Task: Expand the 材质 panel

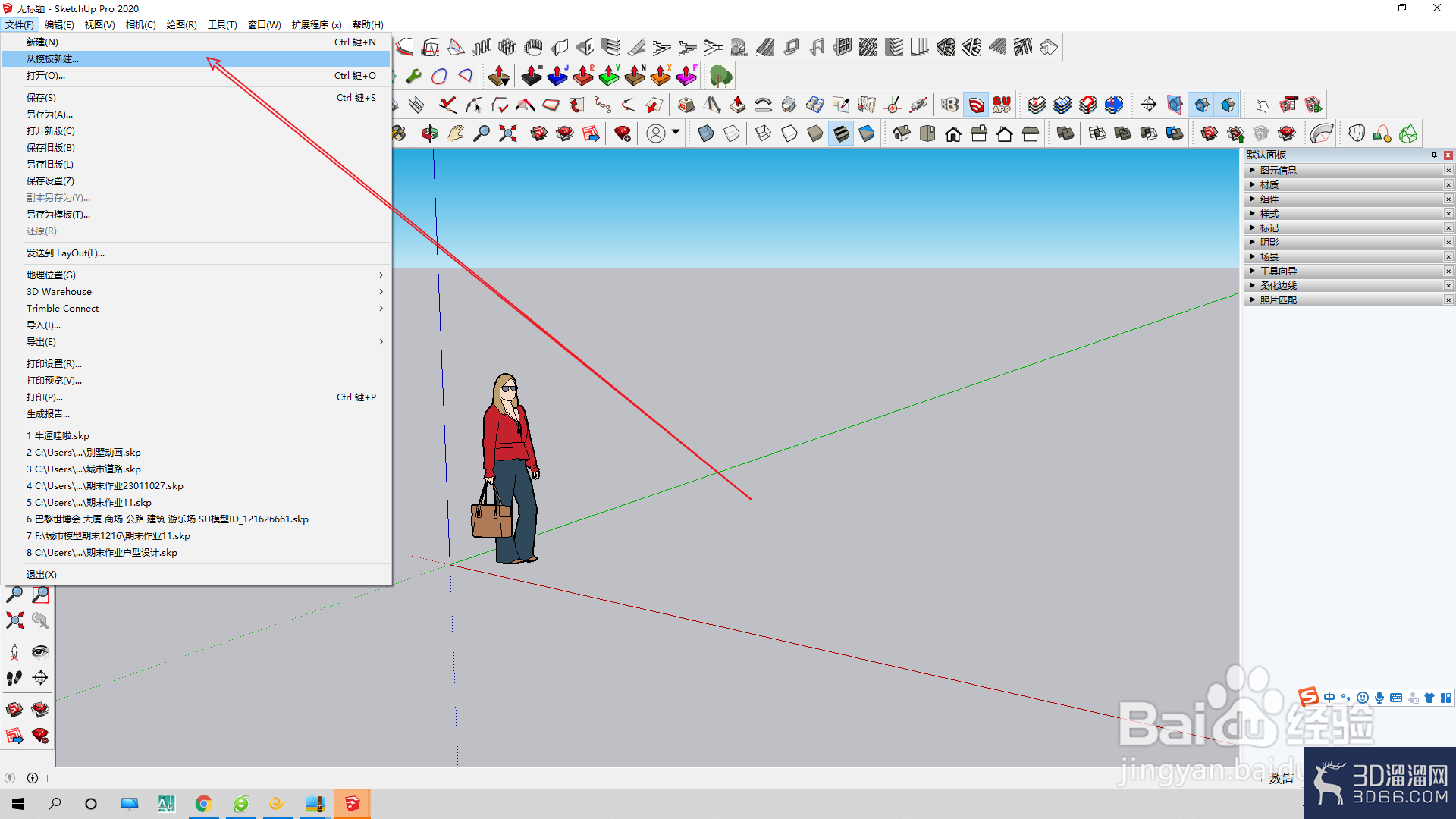Action: coord(1269,185)
